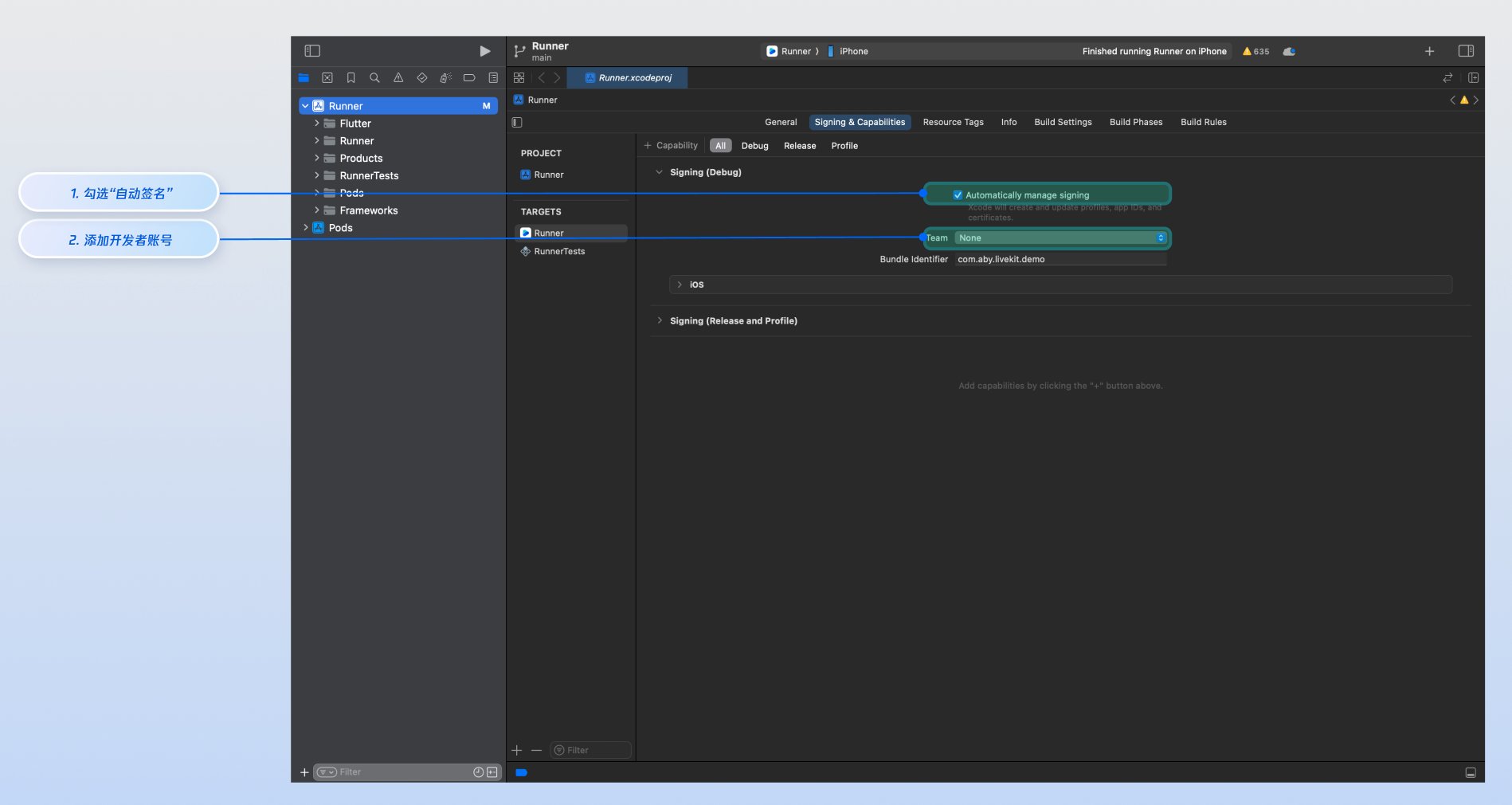Uncheck Automatically manage signing
This screenshot has height=805, width=1512.
958,195
